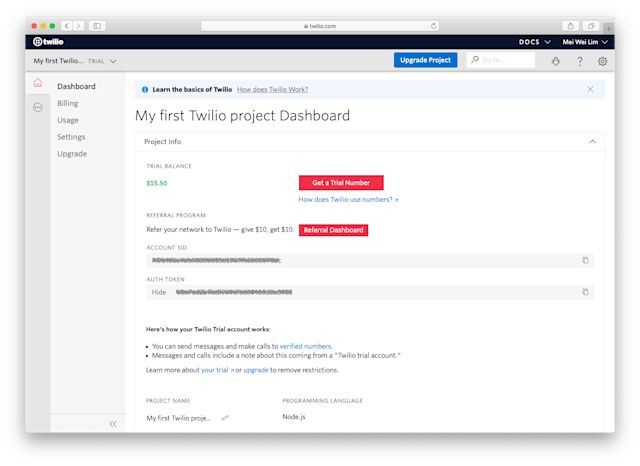640x466 pixels.
Task: Follow the upgrade link in trial text
Action: tap(256, 370)
